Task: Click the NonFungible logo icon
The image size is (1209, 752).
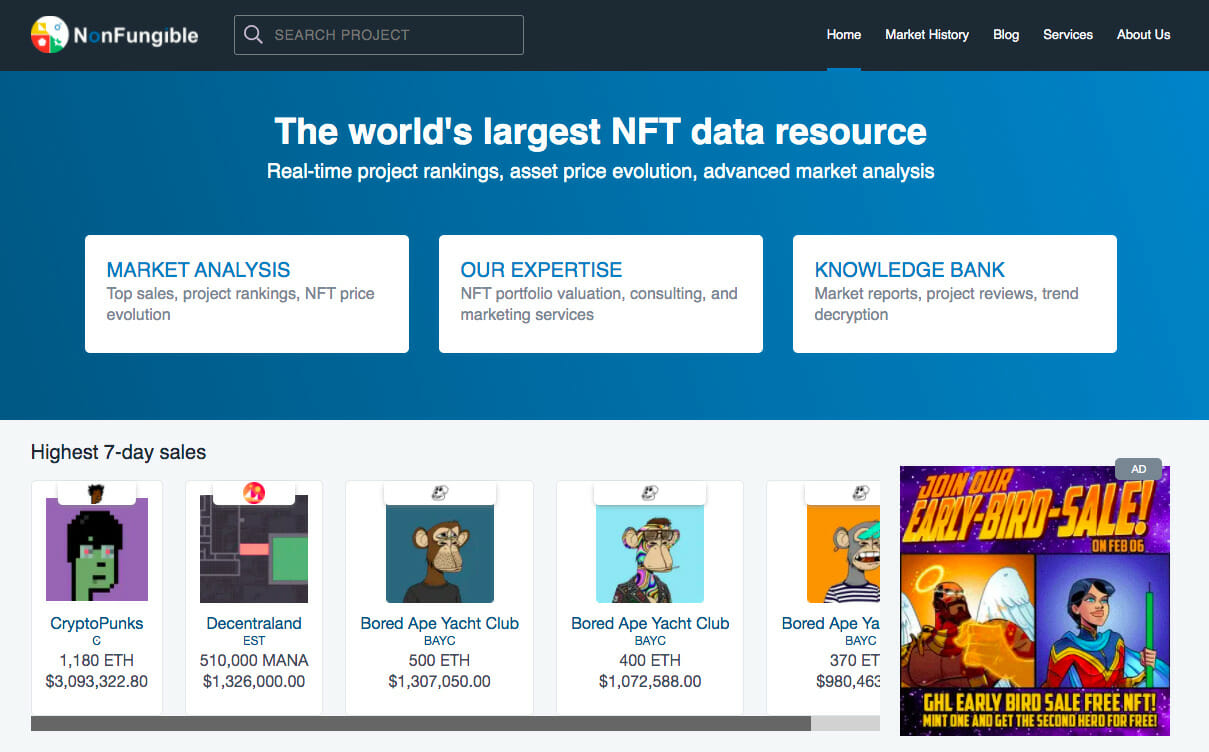Action: [x=47, y=34]
